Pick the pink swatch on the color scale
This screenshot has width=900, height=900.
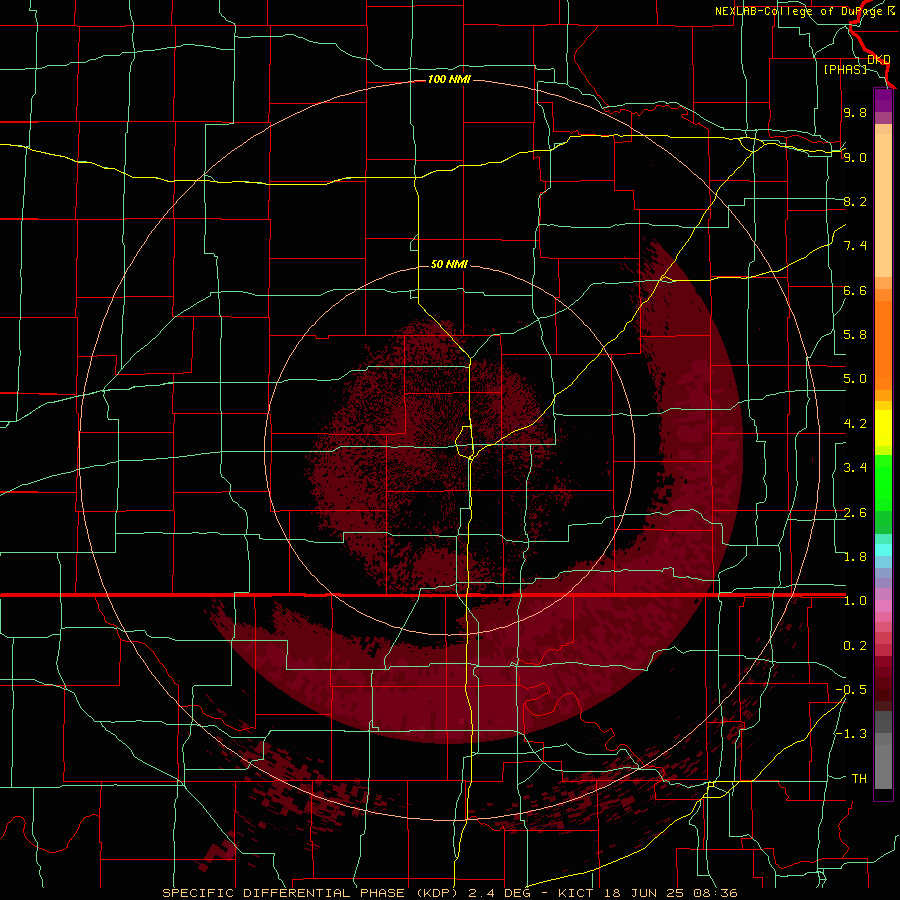click(883, 606)
